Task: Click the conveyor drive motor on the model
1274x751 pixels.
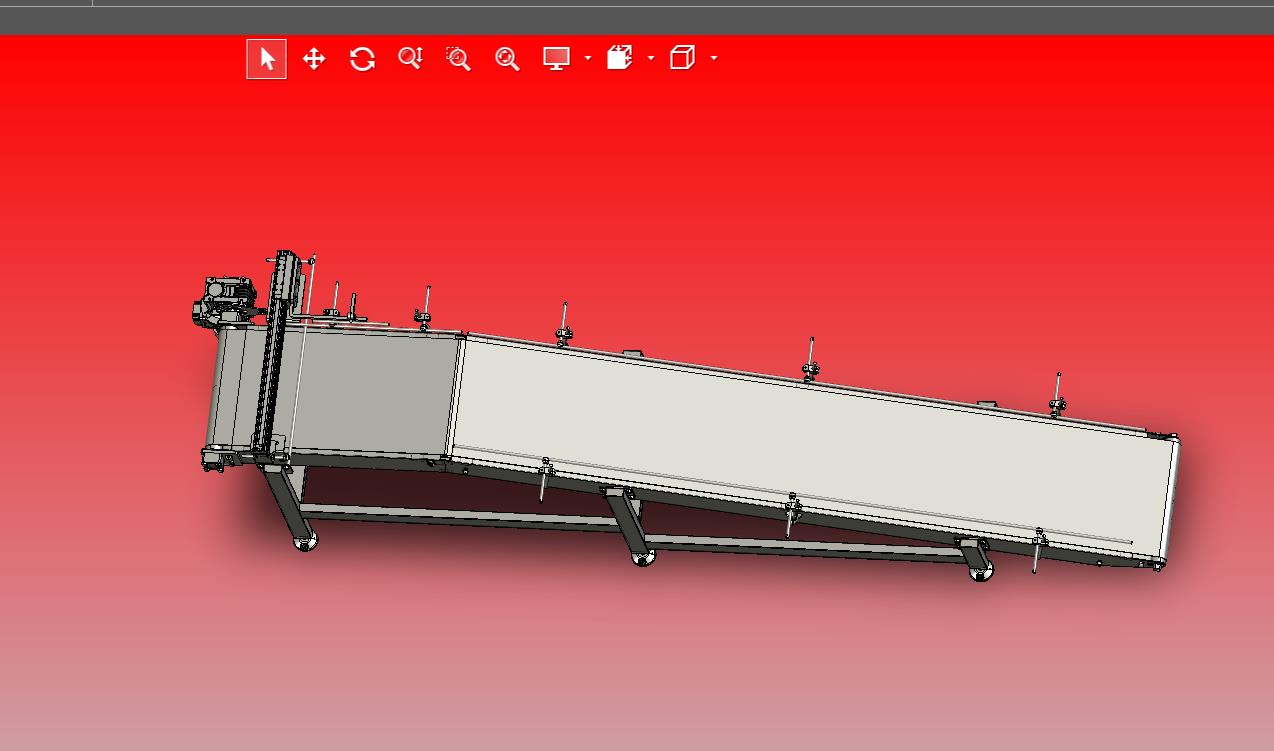Action: [225, 302]
